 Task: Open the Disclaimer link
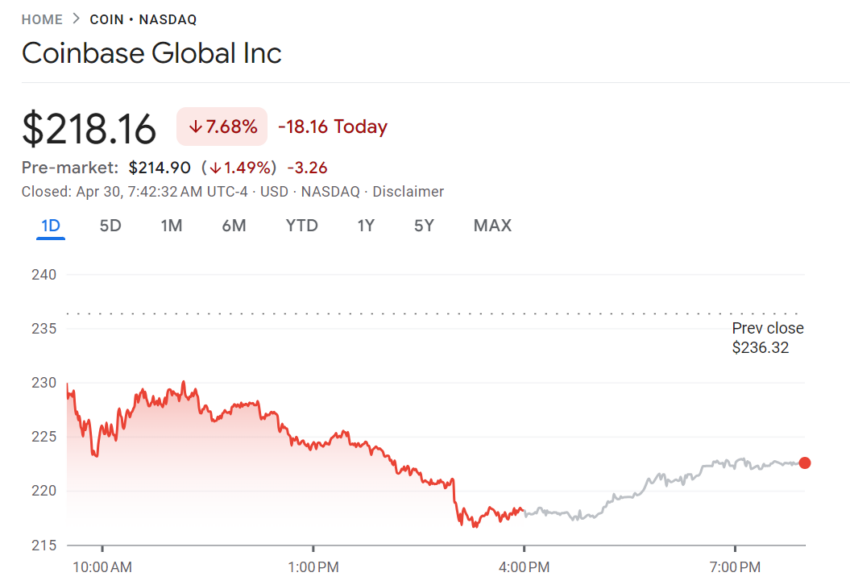[x=408, y=192]
